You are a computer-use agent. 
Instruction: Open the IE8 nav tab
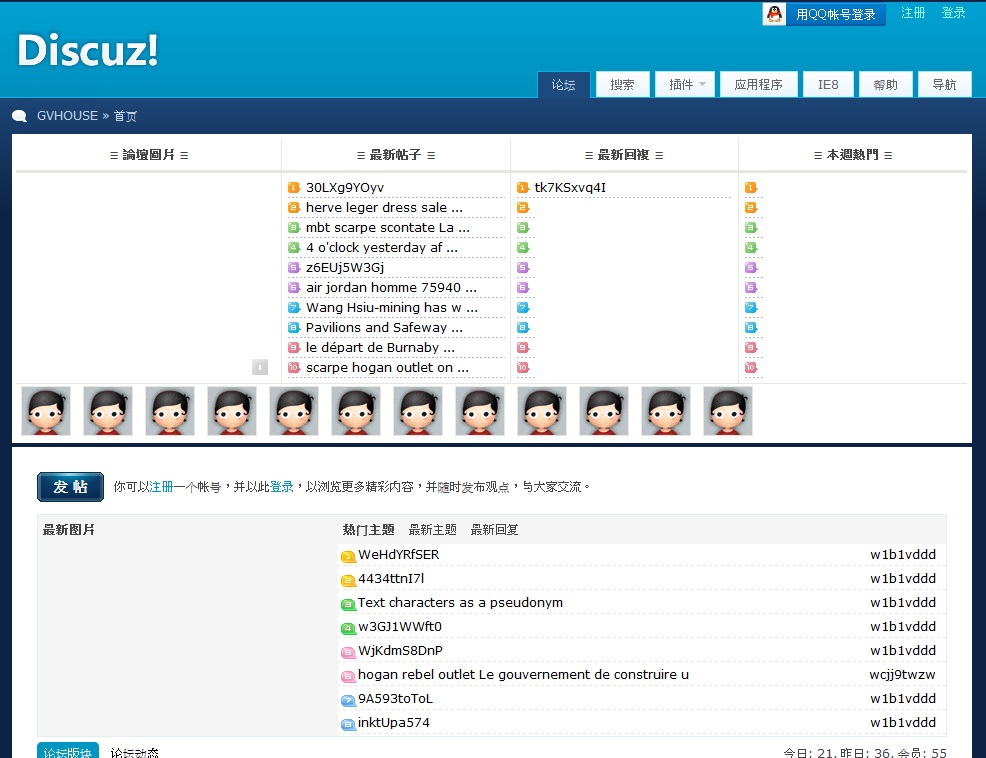(828, 84)
